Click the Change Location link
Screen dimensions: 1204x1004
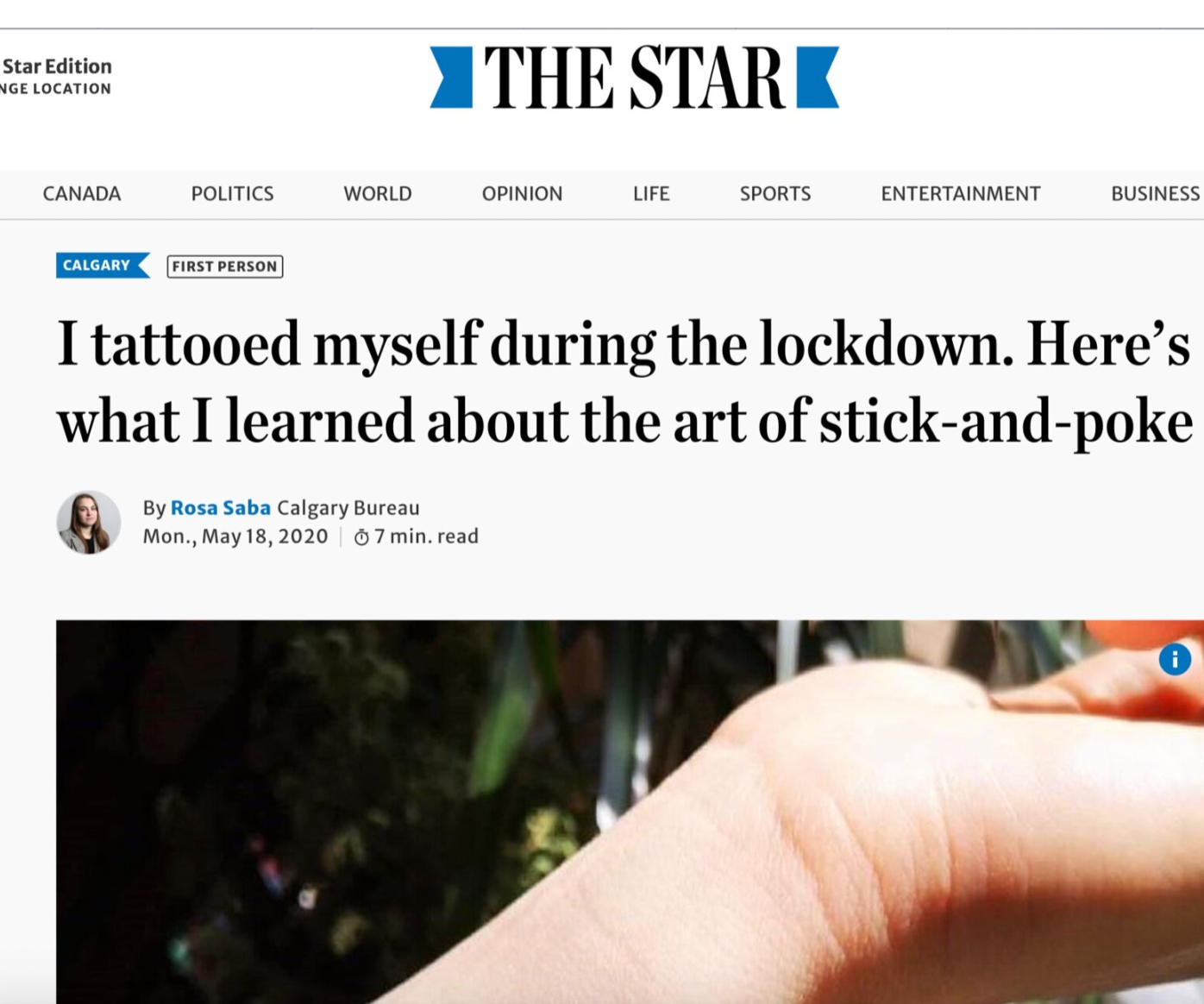click(x=56, y=89)
